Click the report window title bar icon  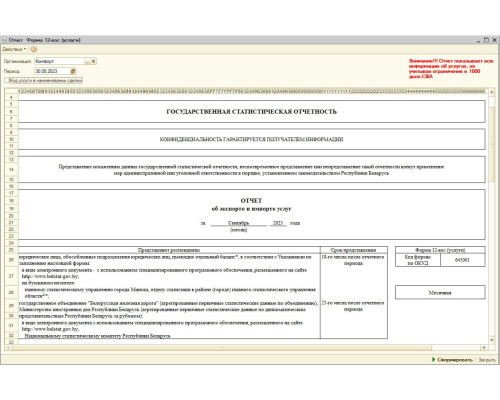5,40
